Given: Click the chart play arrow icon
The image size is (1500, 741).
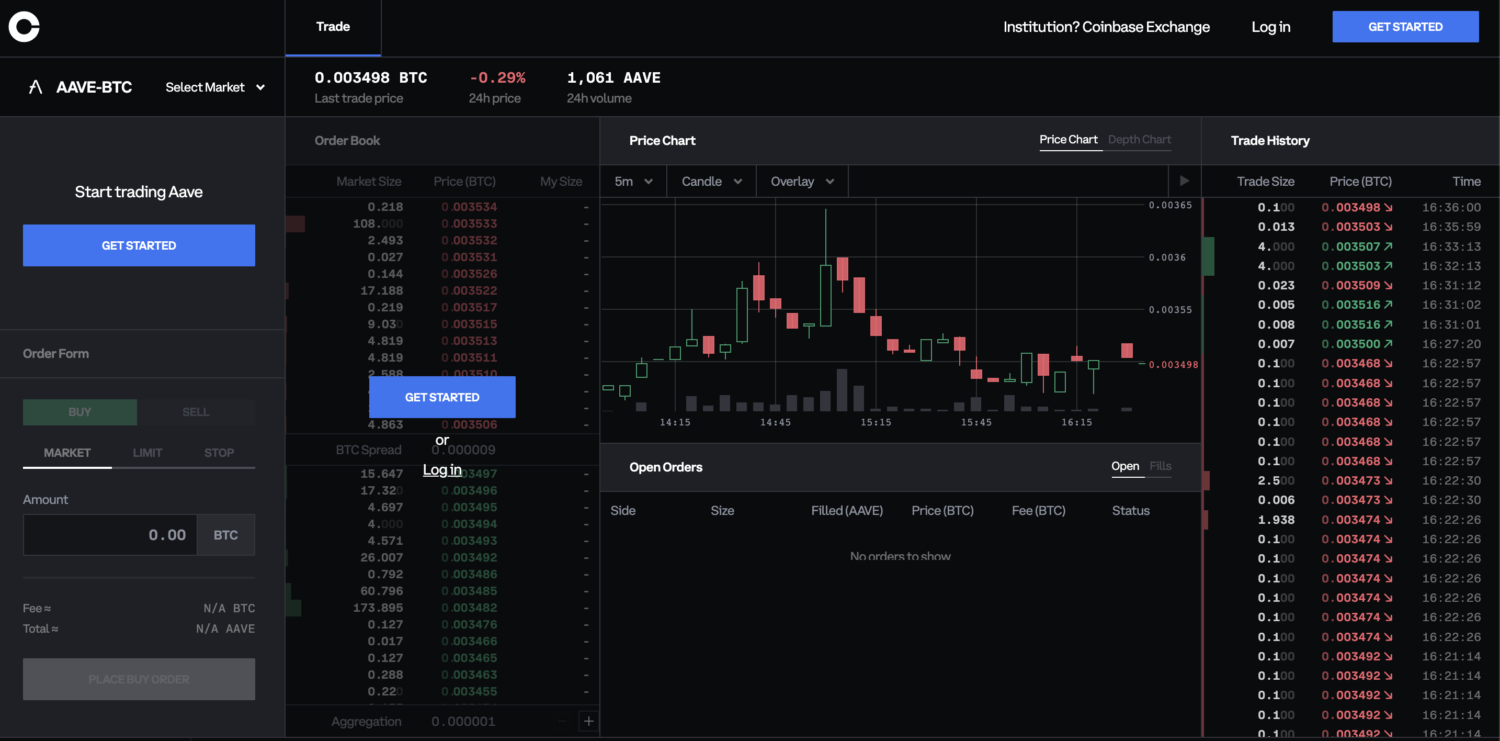Looking at the screenshot, I should pos(1184,181).
